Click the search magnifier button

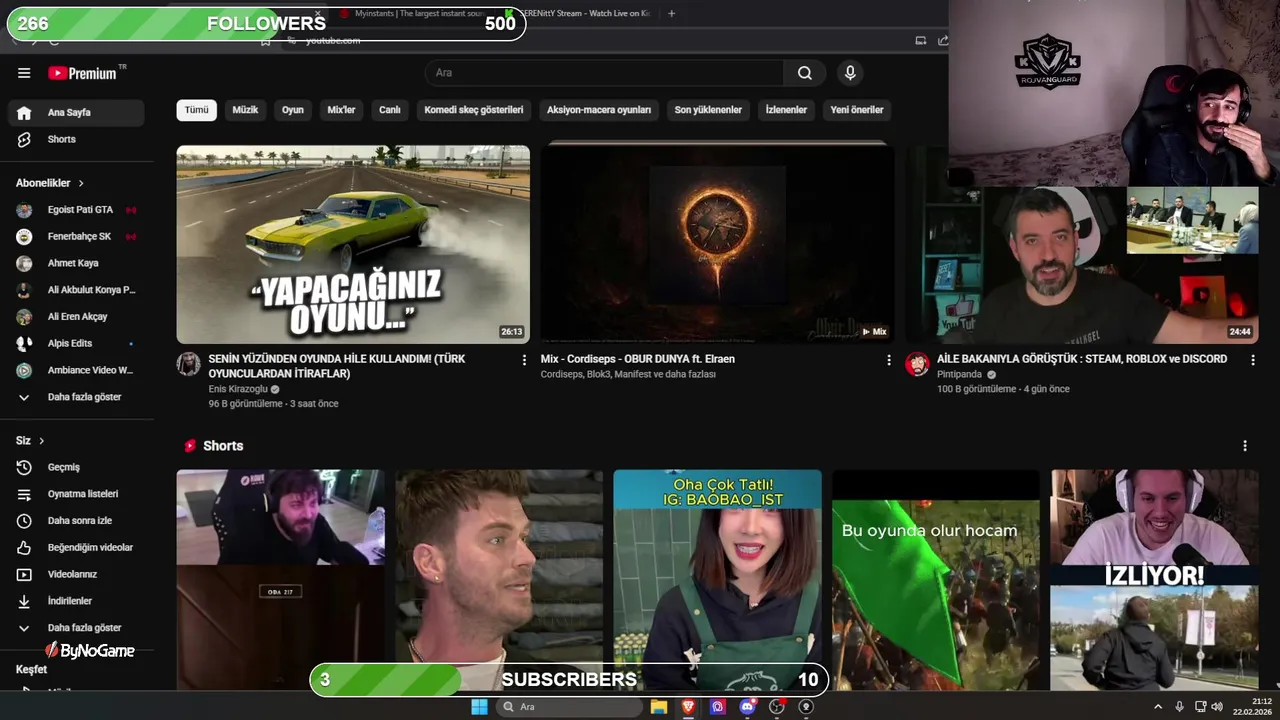tap(805, 73)
